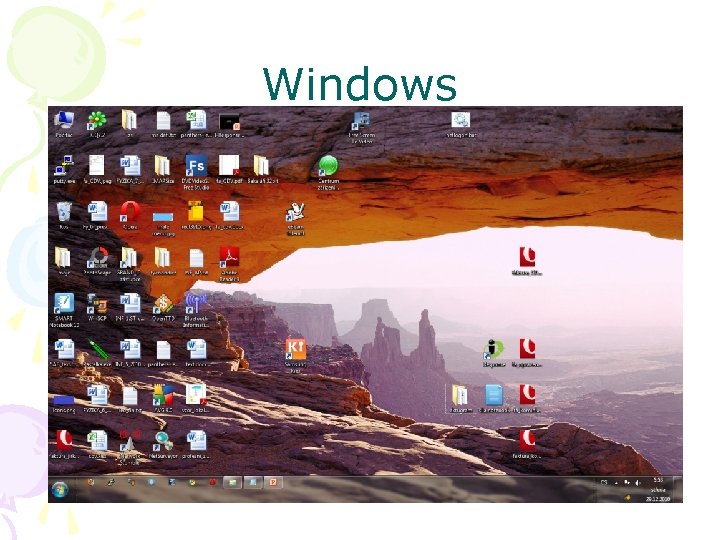720x540 pixels.
Task: Open the yellow note-shaped file icon
Action: [196, 215]
